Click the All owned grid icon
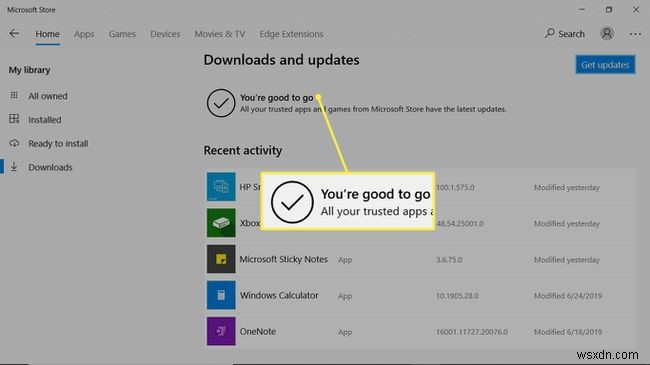Image resolution: width=650 pixels, height=365 pixels. click(x=14, y=95)
